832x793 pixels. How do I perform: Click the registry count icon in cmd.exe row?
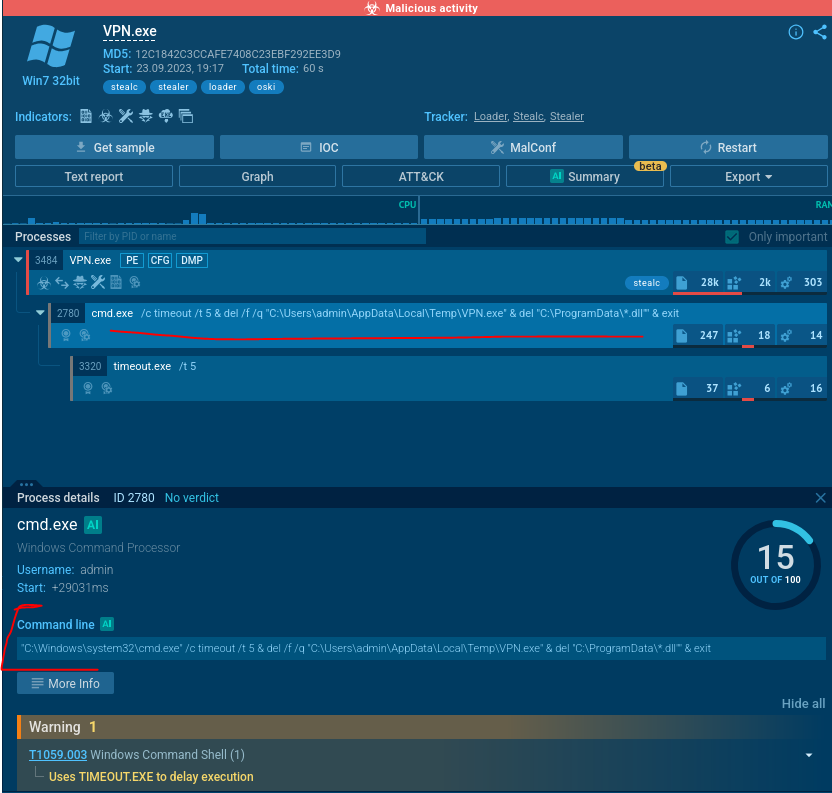(x=733, y=335)
